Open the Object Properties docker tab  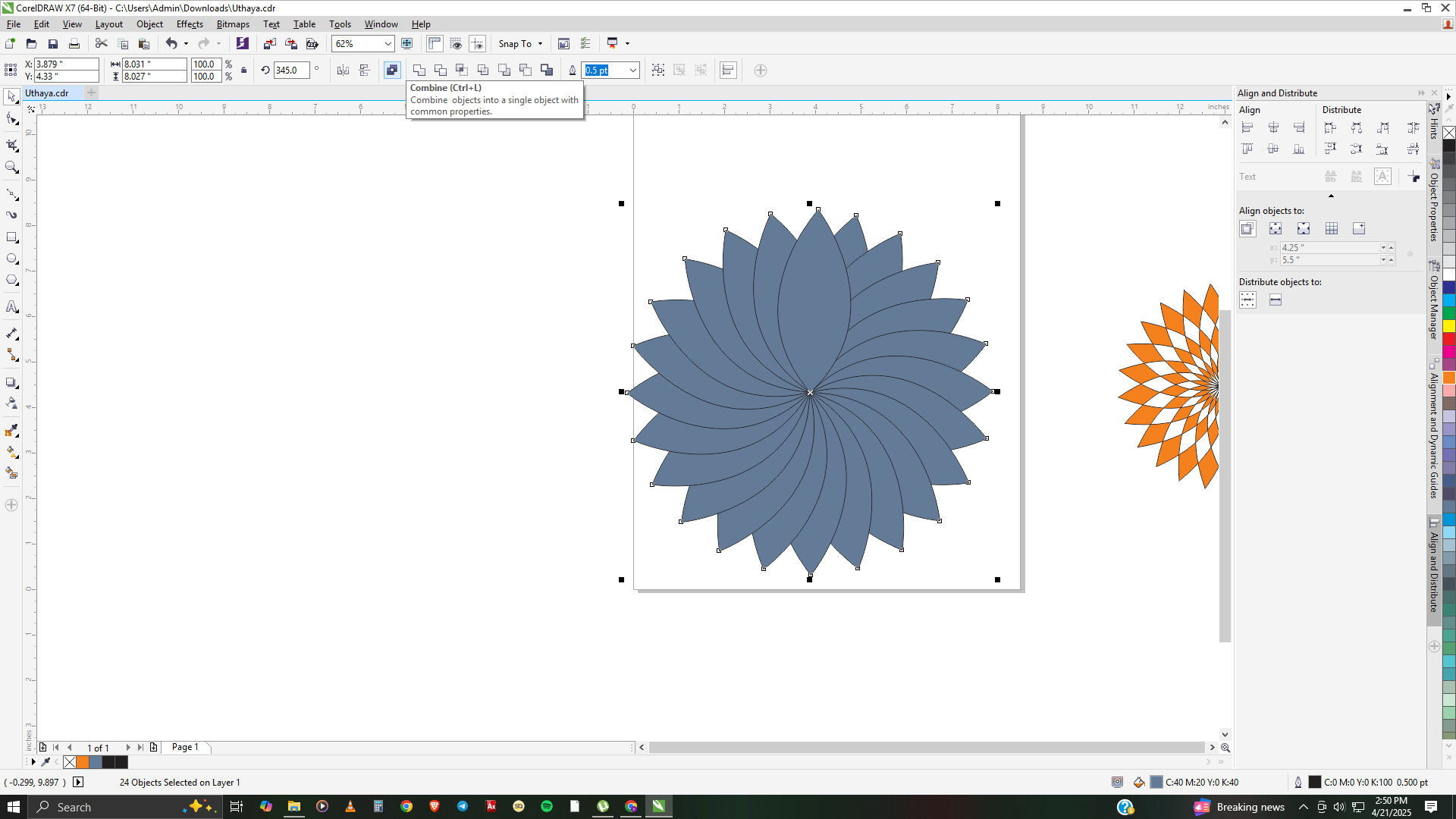coord(1434,200)
